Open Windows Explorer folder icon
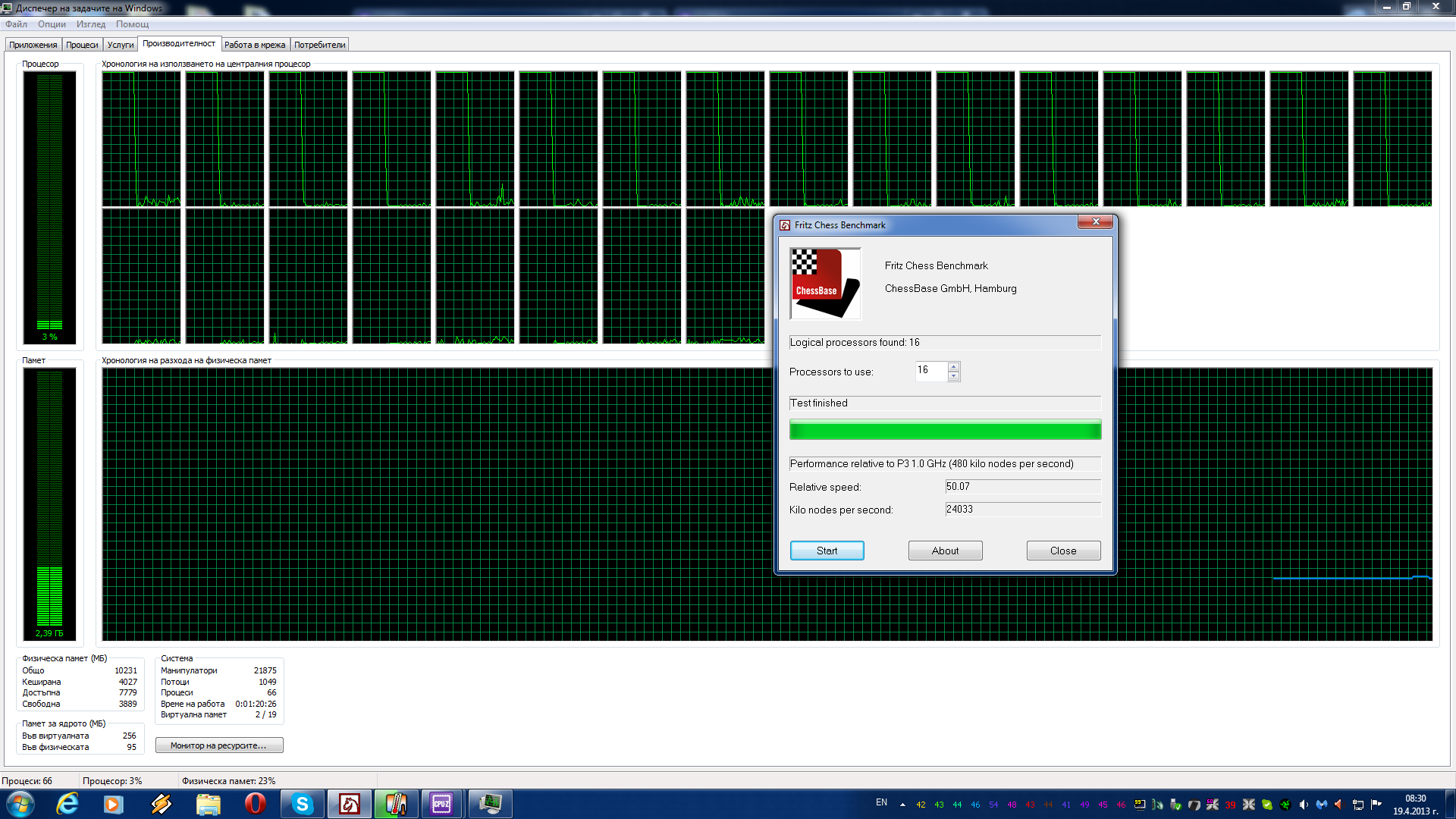The width and height of the screenshot is (1456, 819). tap(208, 804)
